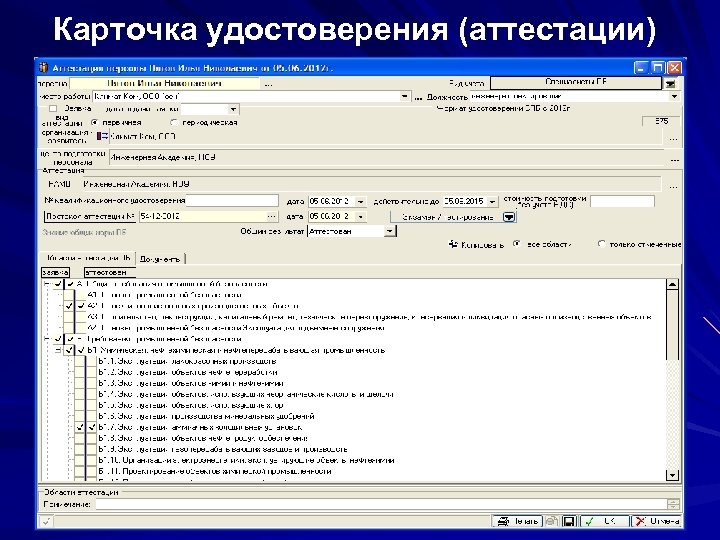Expand the Место работы dropdown
This screenshot has height=540, width=720.
pyautogui.click(x=404, y=97)
